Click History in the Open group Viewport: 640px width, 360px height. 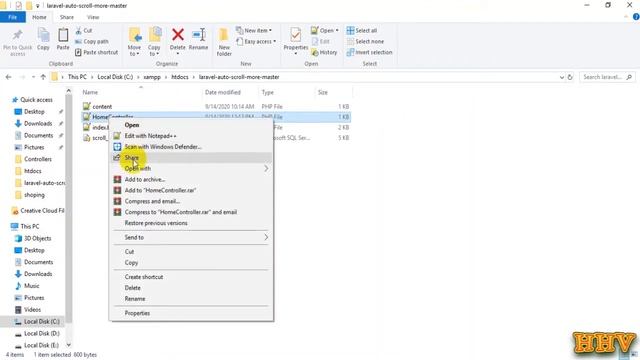(x=324, y=52)
